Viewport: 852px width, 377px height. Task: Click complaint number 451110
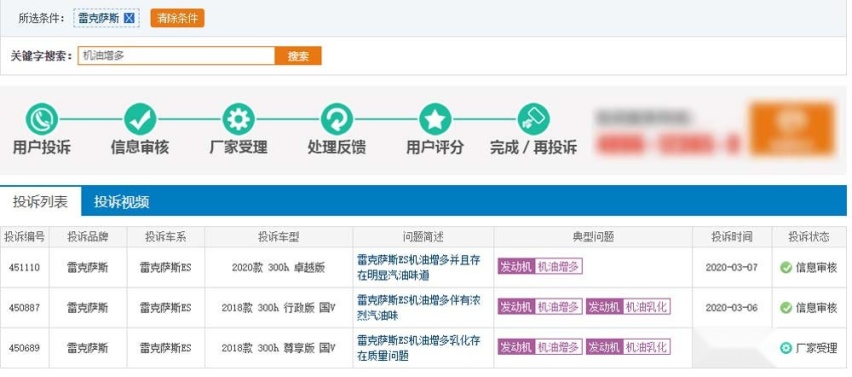[x=24, y=267]
